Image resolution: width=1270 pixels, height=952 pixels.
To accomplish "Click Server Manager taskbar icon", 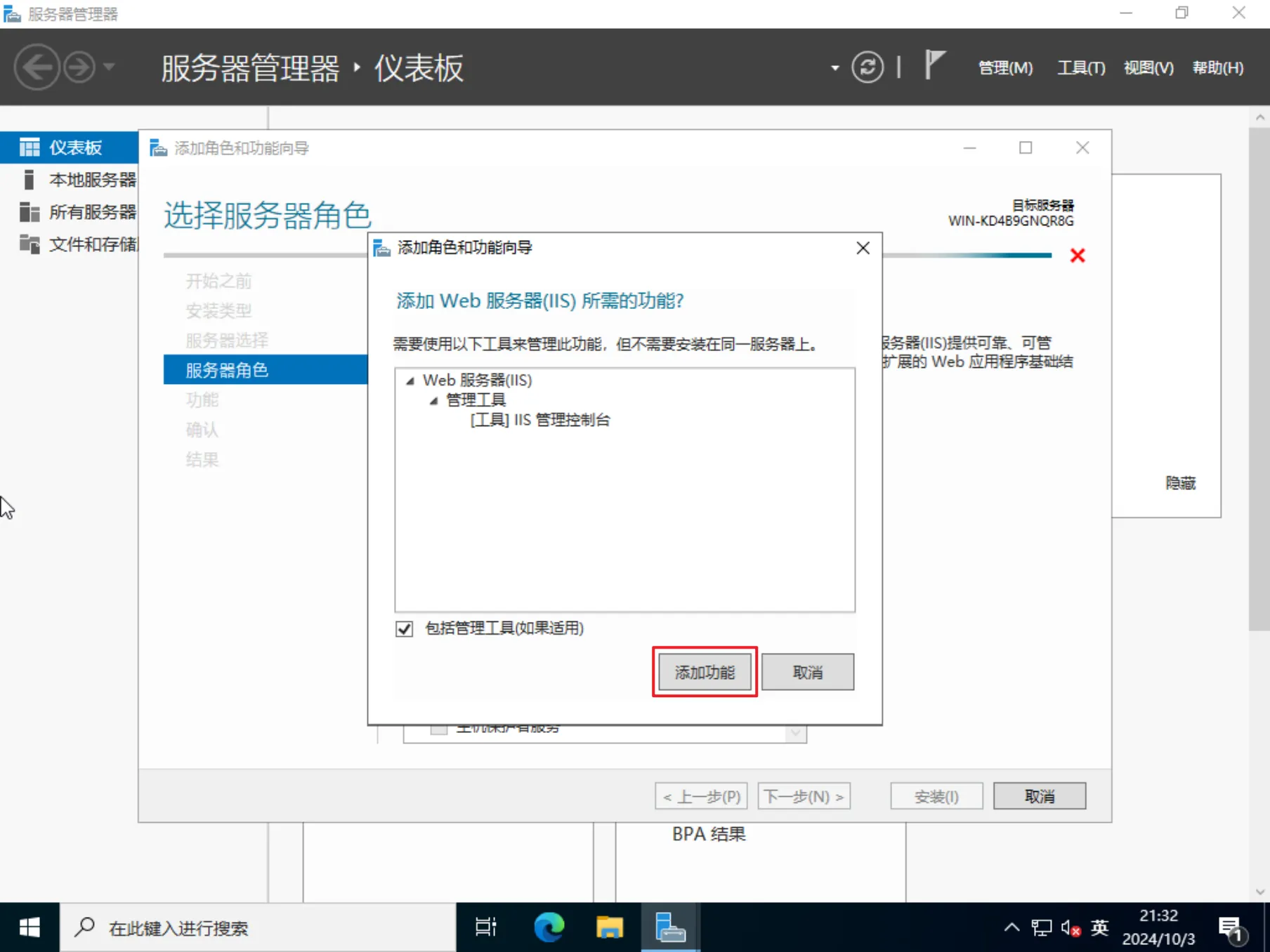I will click(670, 927).
